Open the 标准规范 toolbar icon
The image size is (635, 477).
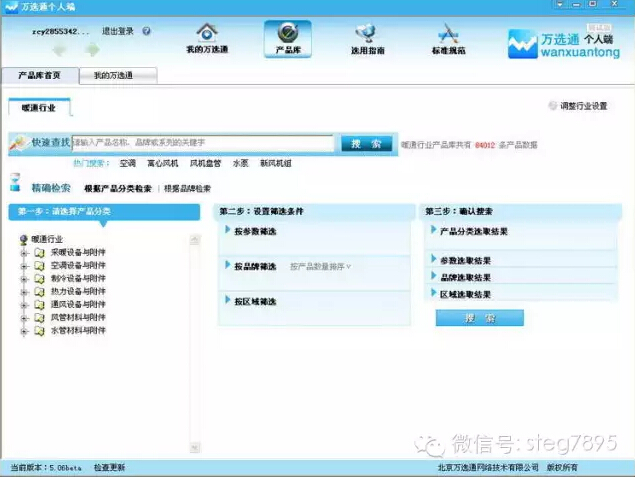point(448,33)
